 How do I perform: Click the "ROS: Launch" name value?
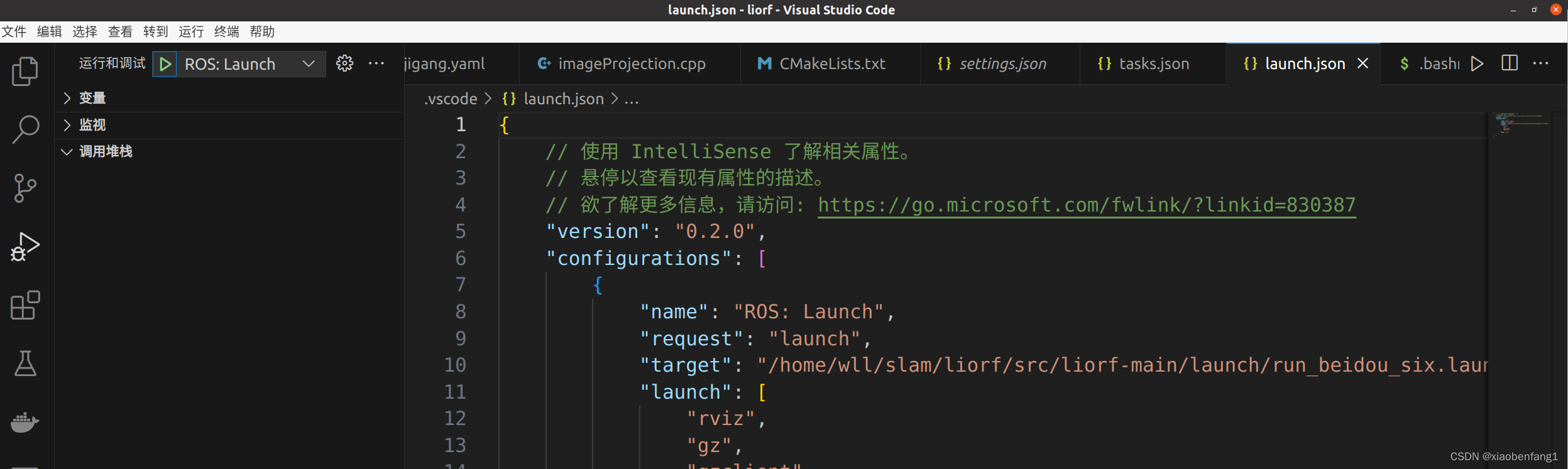pyautogui.click(x=809, y=312)
